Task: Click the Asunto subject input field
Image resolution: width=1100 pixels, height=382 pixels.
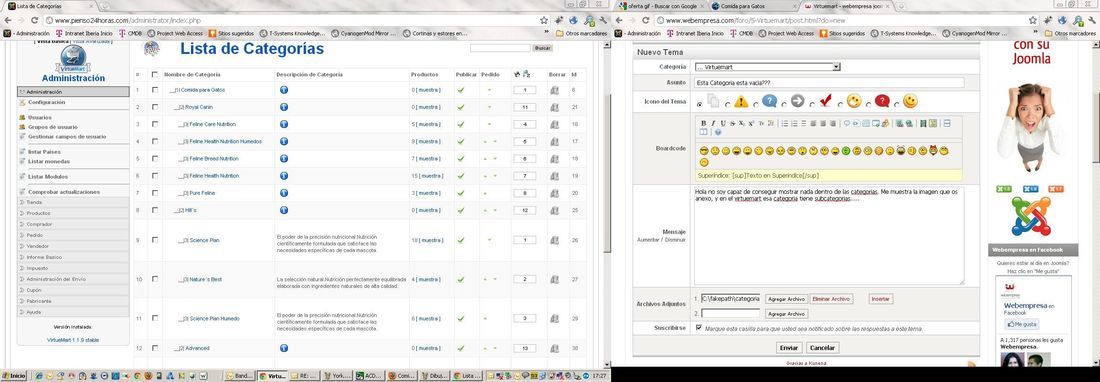Action: tap(829, 83)
